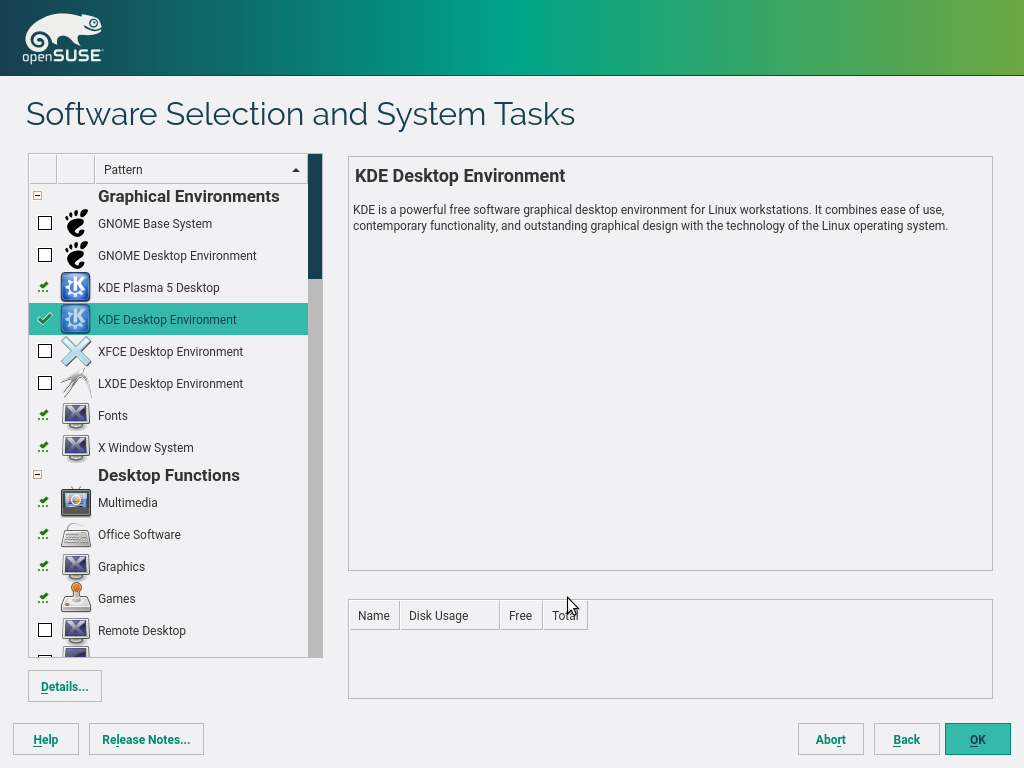Open Release Notes...

[x=146, y=739]
